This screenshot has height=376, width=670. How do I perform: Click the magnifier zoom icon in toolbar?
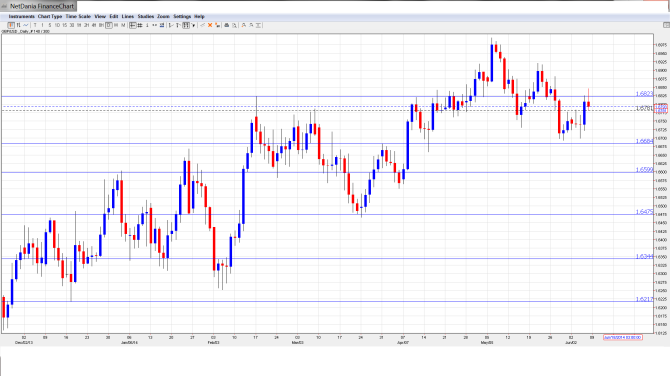tap(235, 25)
